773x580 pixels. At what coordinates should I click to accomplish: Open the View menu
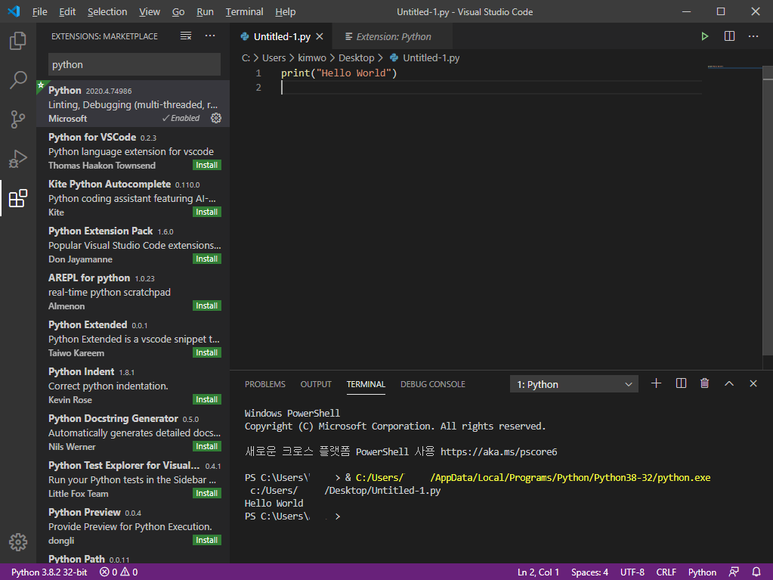coord(149,12)
